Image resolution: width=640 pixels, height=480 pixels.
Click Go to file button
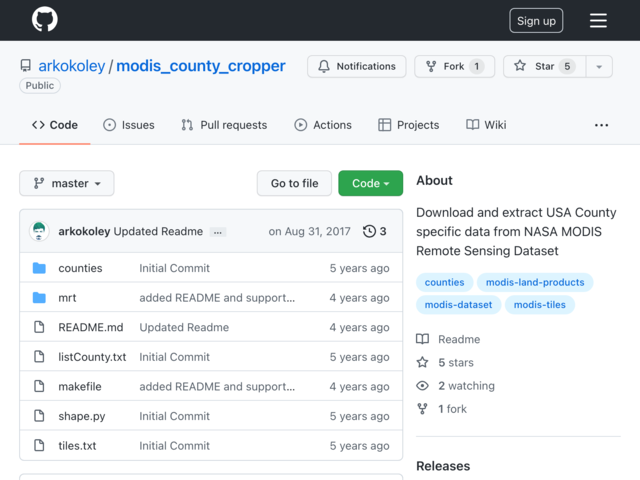(x=294, y=183)
